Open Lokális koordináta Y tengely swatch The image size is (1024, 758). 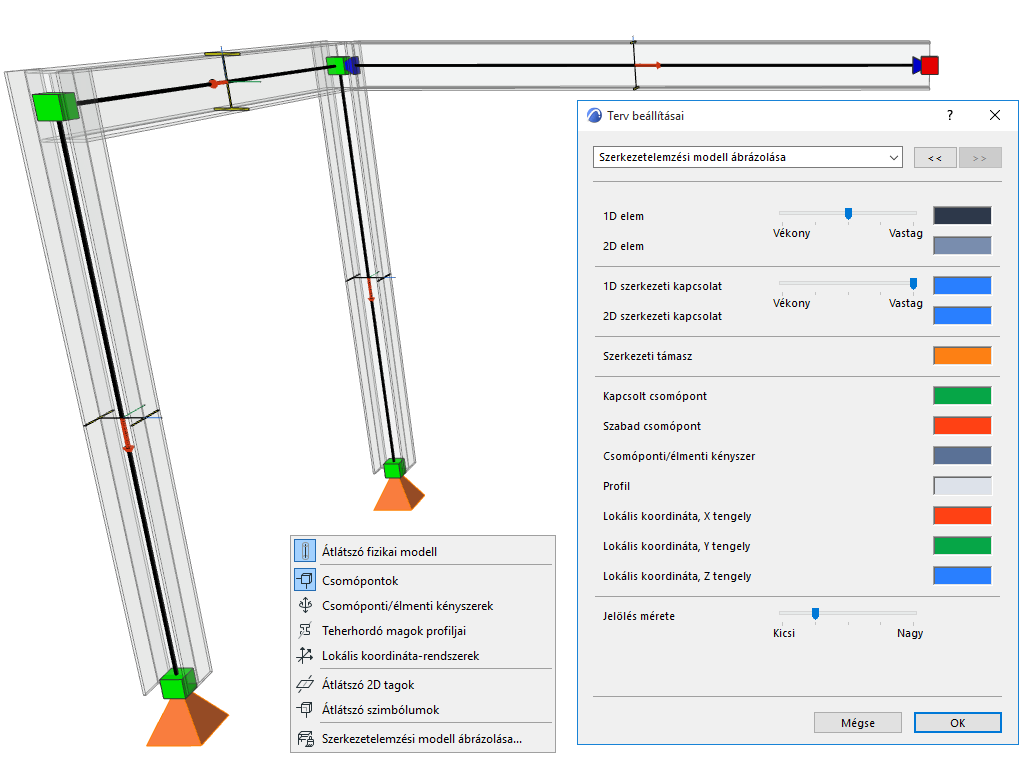point(962,545)
